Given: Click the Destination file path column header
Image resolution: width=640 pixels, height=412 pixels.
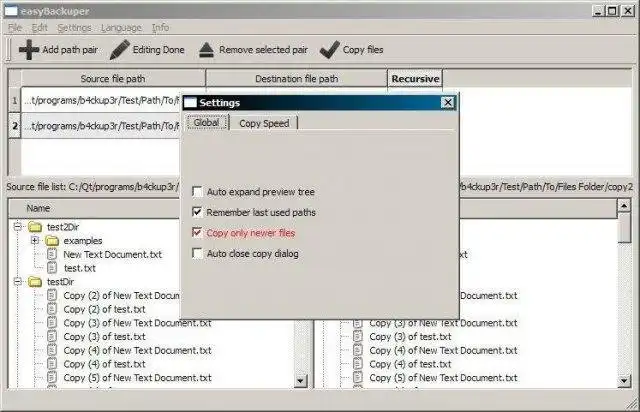Looking at the screenshot, I should [296, 78].
